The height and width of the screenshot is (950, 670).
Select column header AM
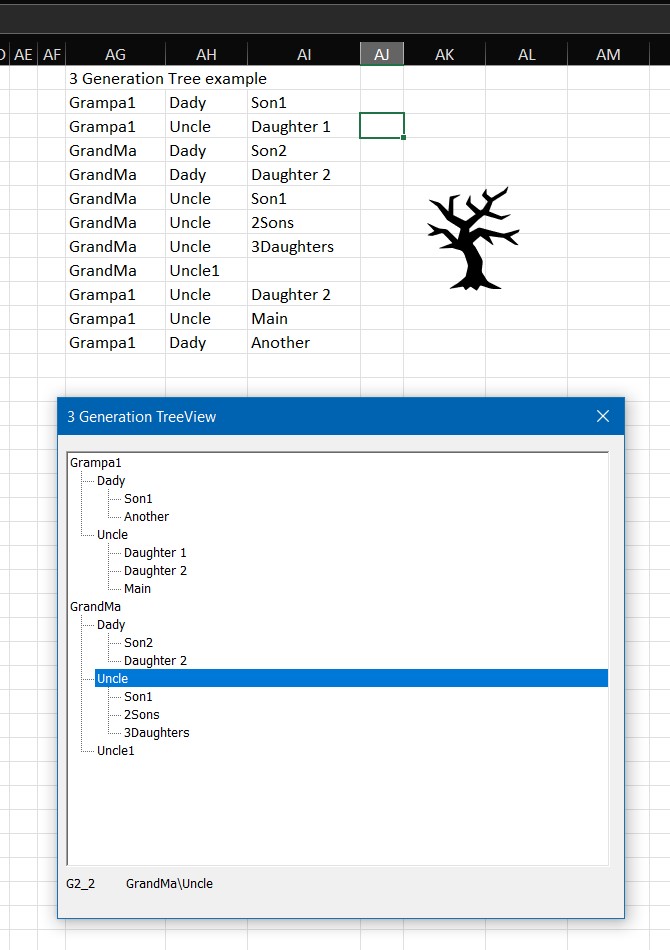608,55
